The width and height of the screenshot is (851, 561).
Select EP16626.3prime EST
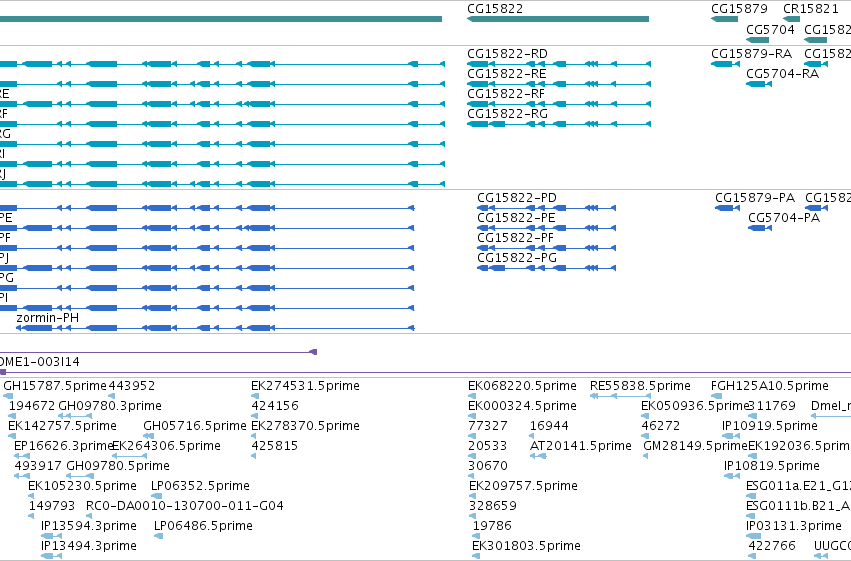[22, 456]
